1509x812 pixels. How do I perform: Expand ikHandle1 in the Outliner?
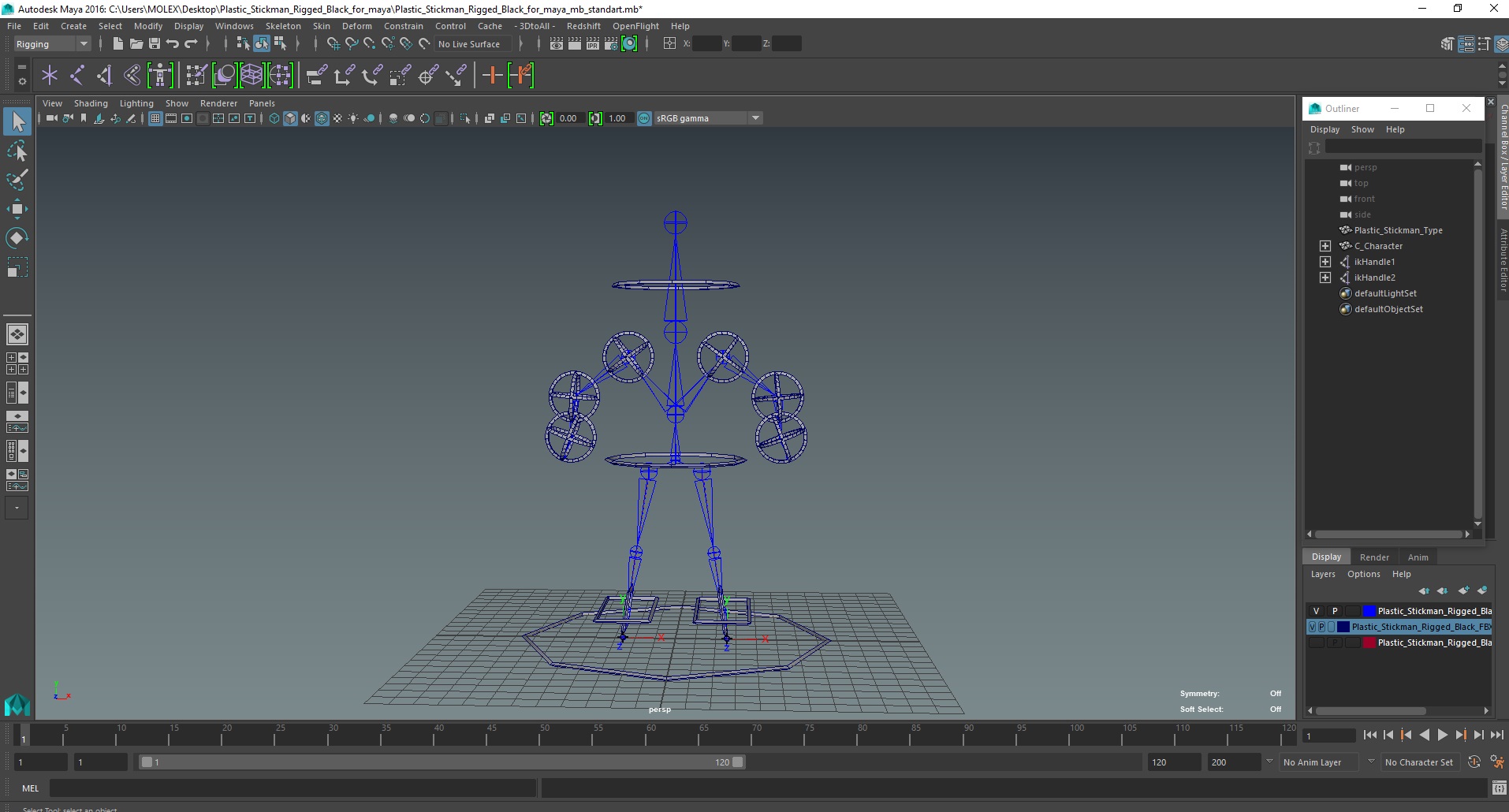point(1325,262)
